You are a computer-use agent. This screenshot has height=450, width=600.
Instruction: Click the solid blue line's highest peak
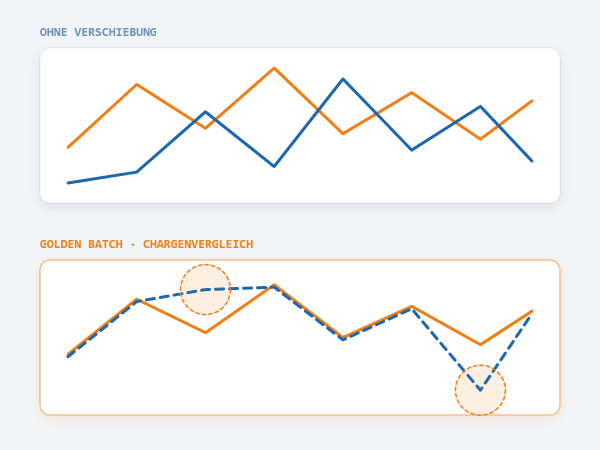click(x=343, y=79)
